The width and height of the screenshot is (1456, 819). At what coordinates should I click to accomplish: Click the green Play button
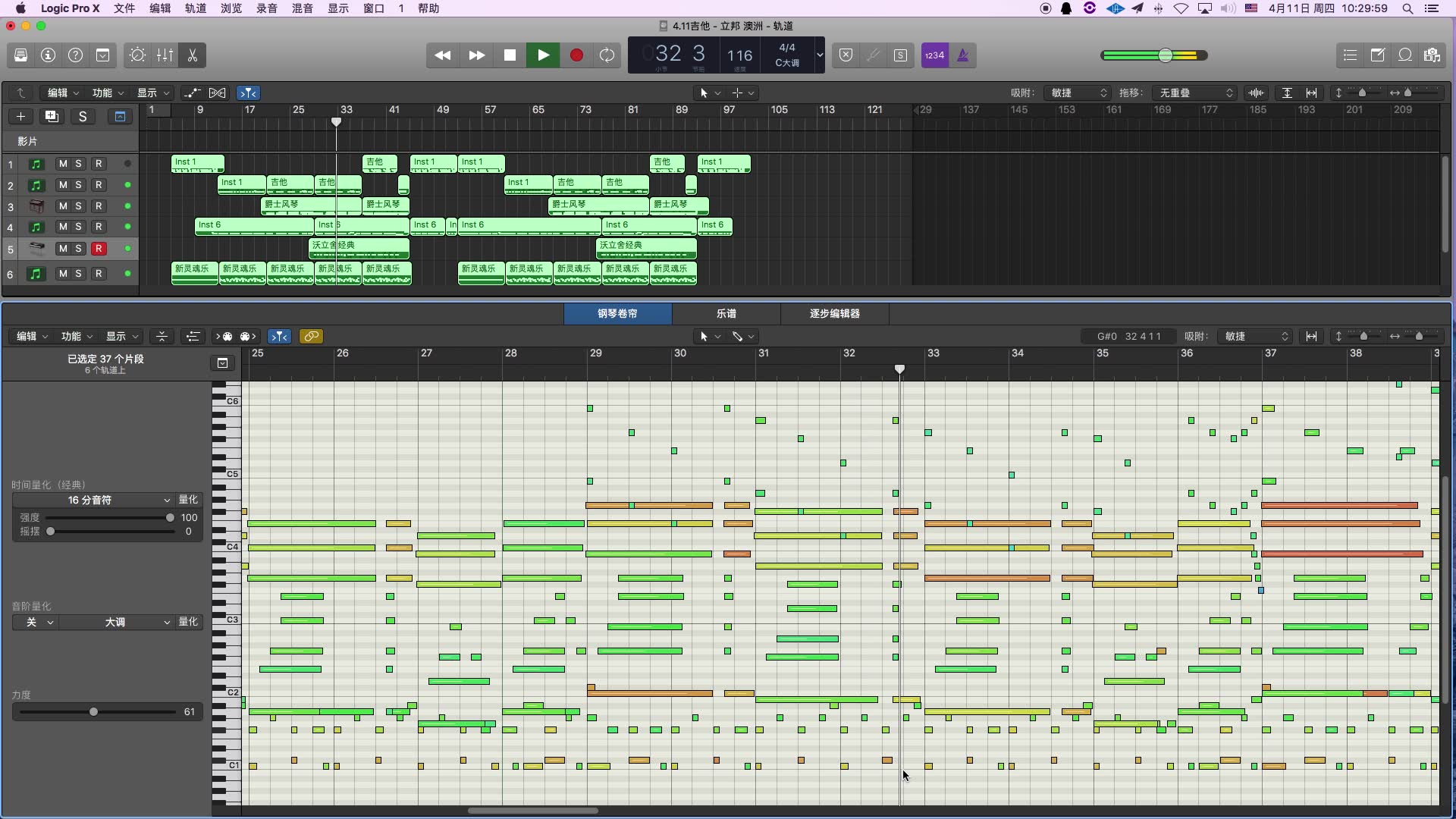coord(543,55)
